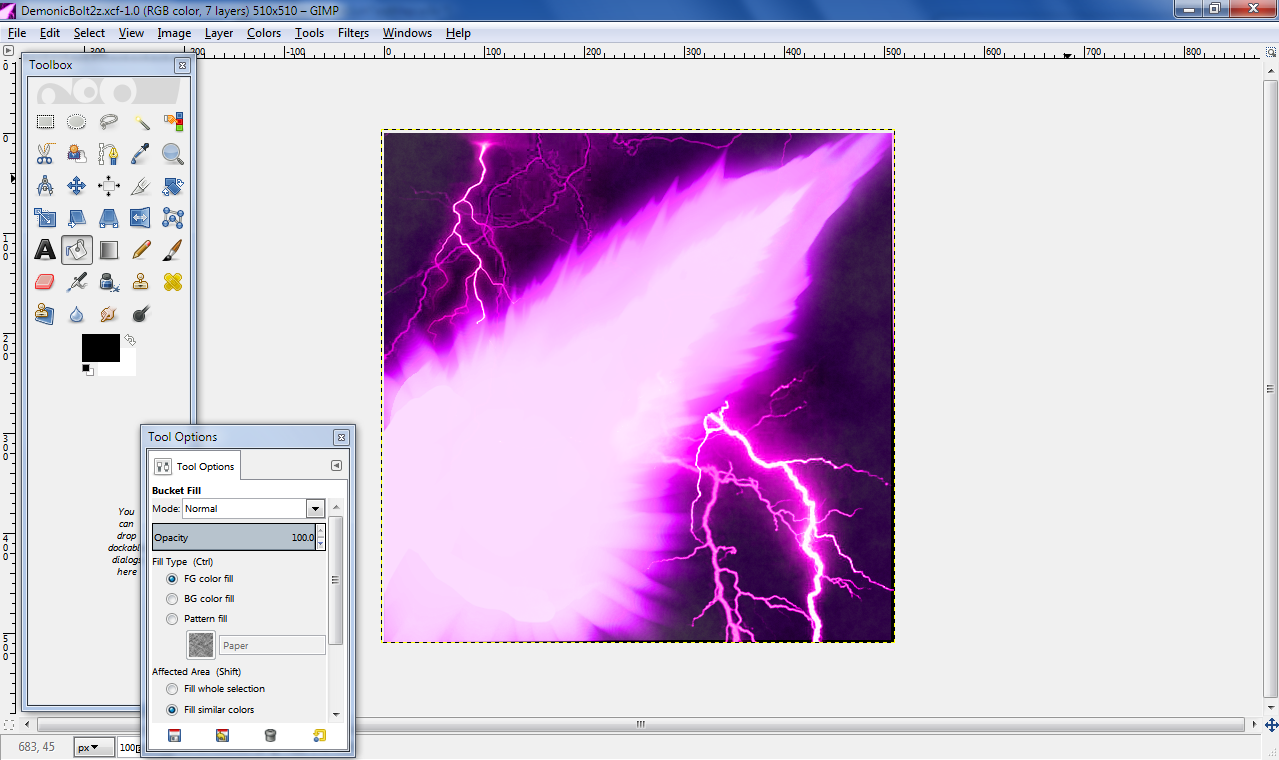Choose Fill whole selection option
The image size is (1279, 760).
click(215, 689)
